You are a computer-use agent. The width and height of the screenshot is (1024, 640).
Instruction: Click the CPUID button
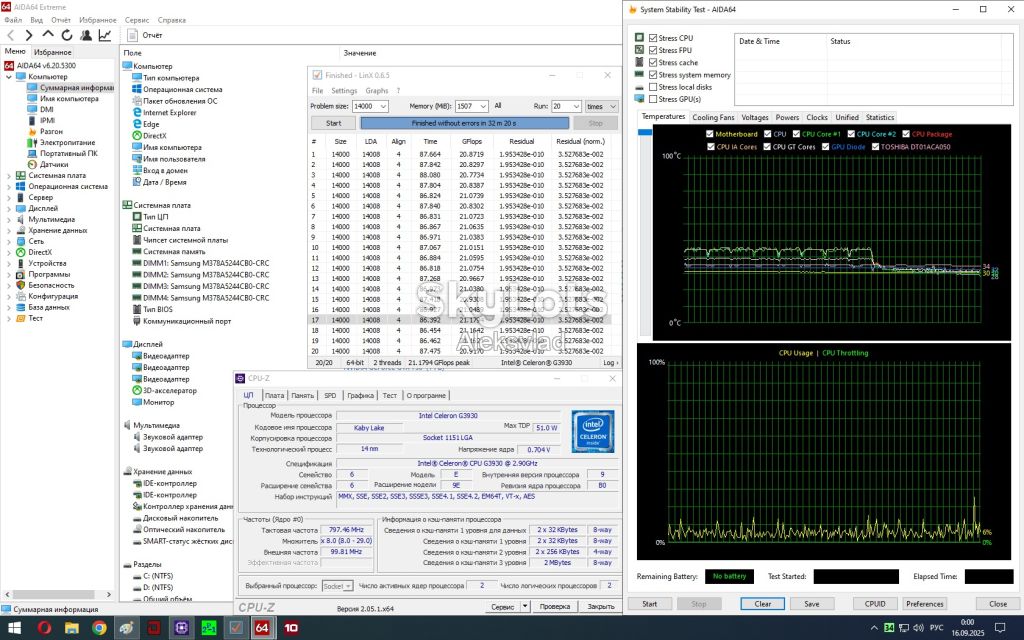coord(875,604)
